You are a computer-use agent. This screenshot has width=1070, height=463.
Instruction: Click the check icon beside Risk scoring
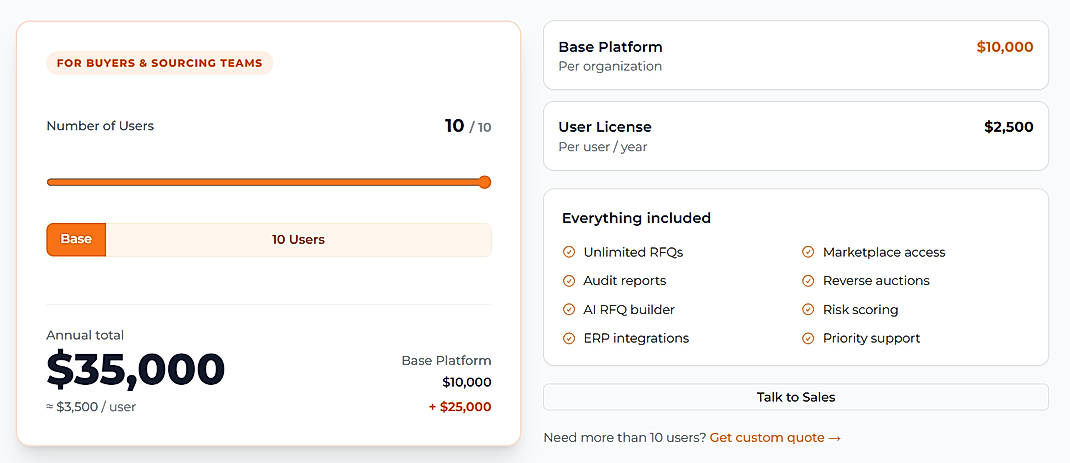click(808, 309)
